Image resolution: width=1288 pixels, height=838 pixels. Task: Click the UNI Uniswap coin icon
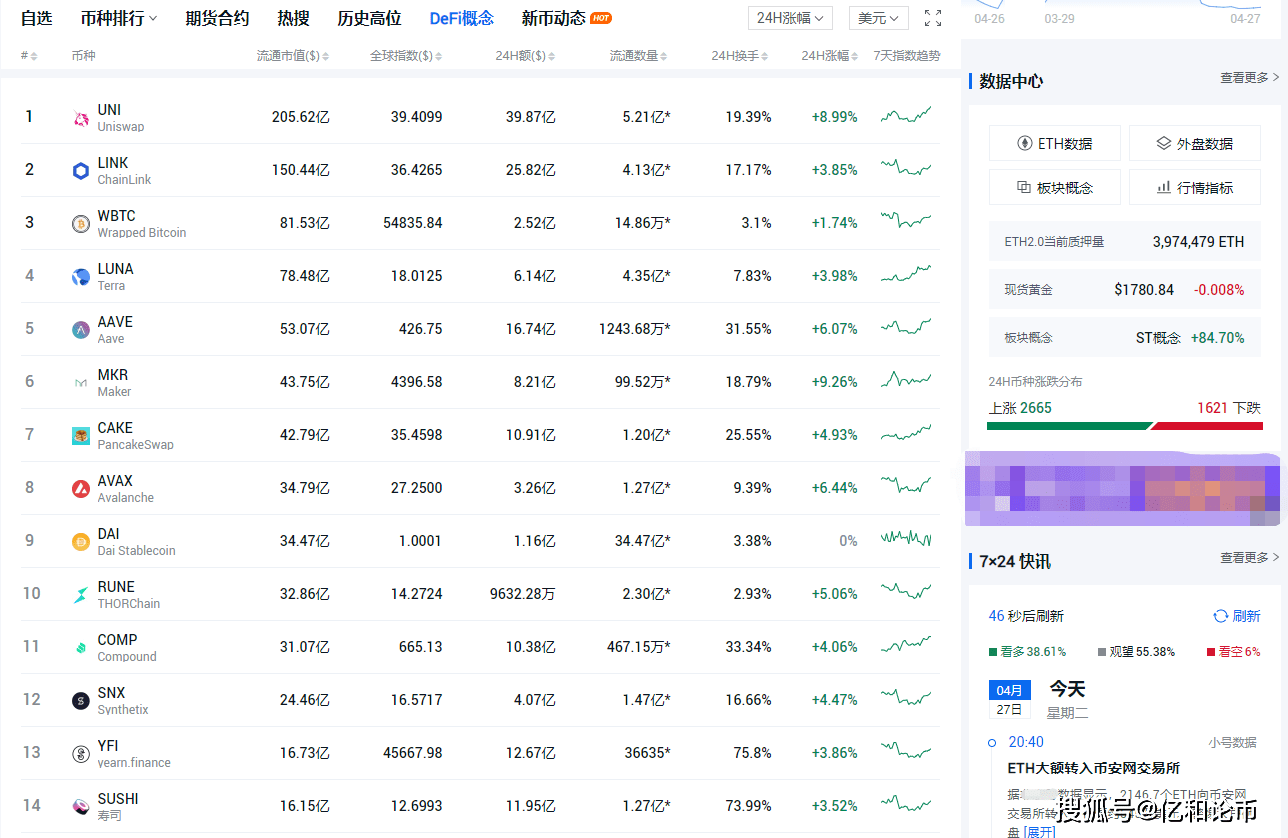81,118
